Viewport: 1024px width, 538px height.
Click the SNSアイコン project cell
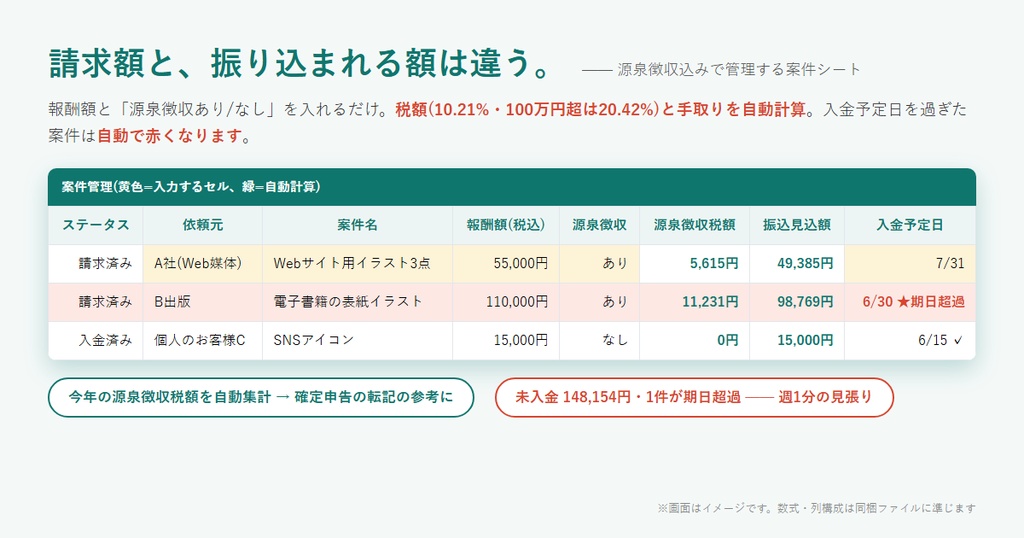coord(357,340)
